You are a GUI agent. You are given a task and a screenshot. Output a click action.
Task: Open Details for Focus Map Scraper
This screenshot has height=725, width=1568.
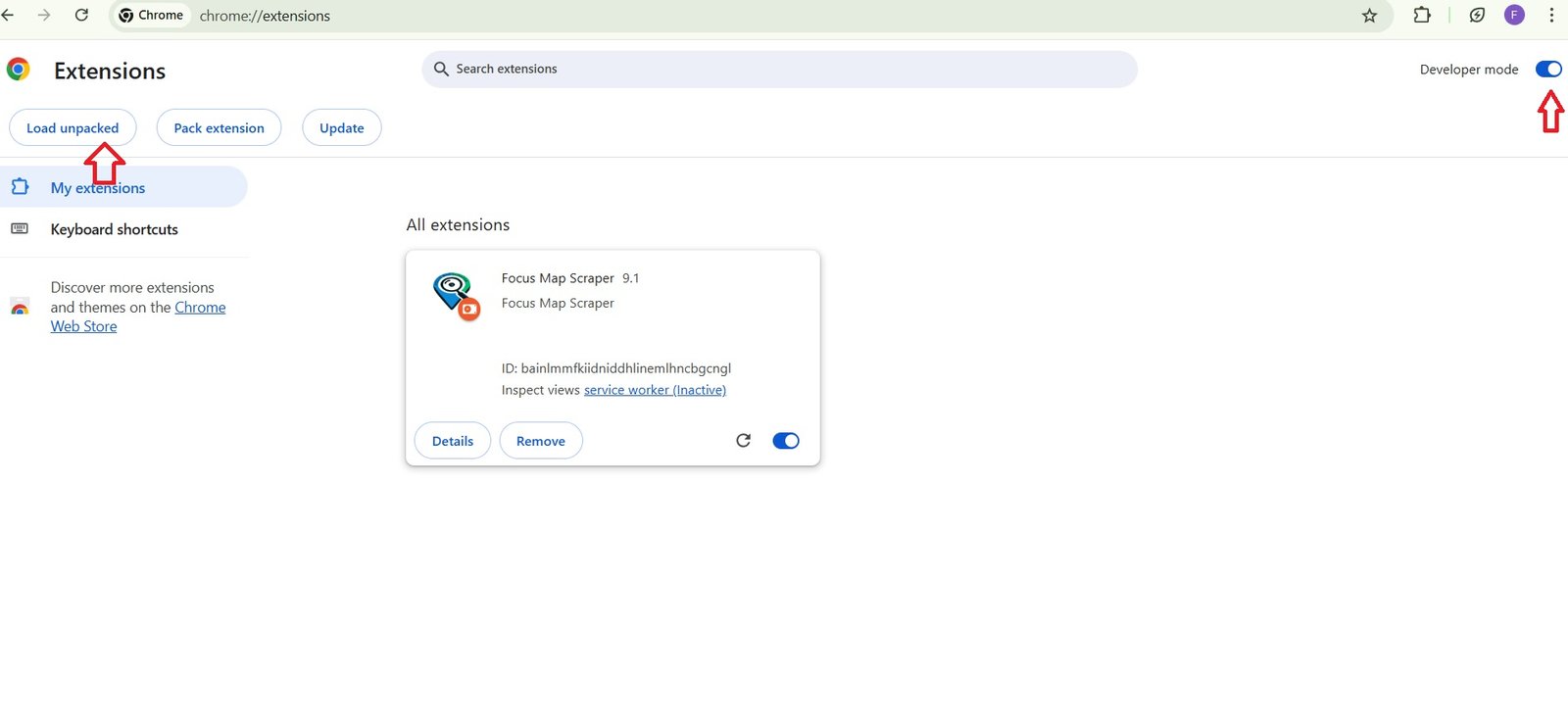pyautogui.click(x=453, y=441)
